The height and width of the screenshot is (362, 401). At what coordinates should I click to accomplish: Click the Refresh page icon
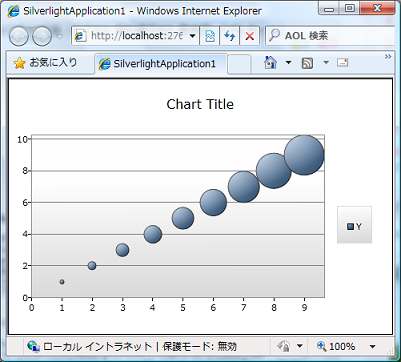point(229,36)
